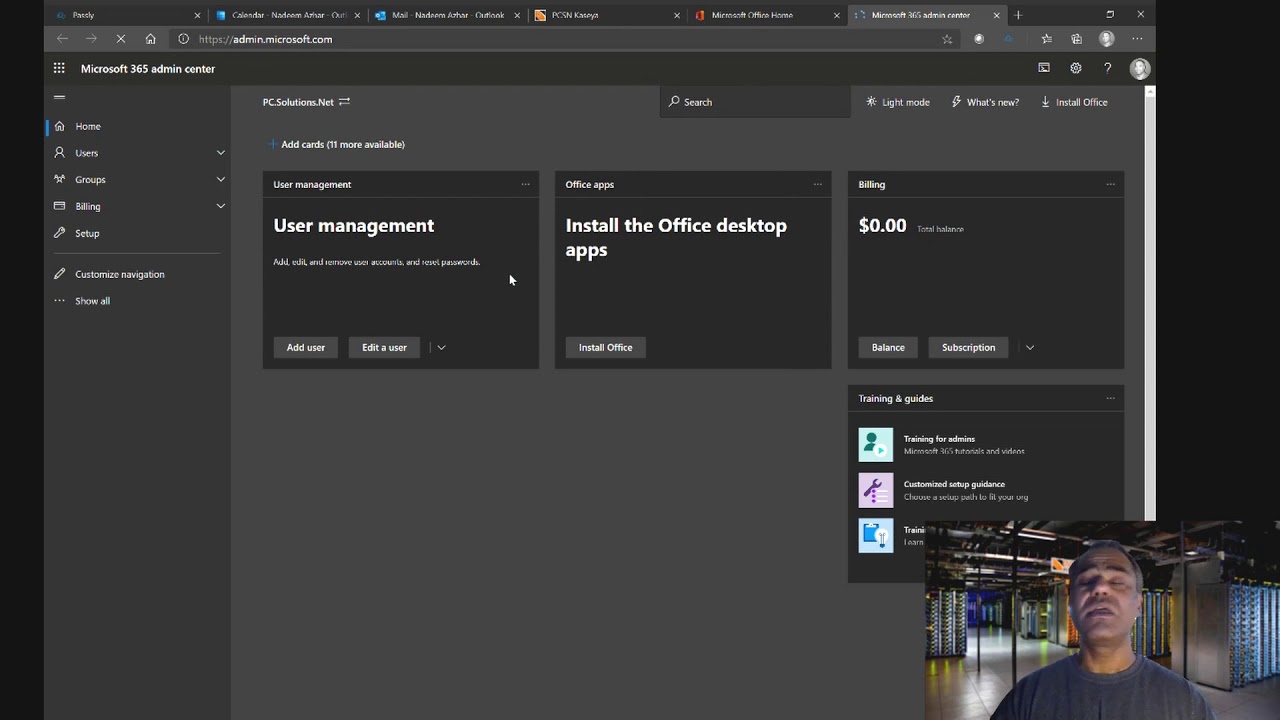Click the Customize navigation pencil icon
This screenshot has height=720, width=1280.
point(59,274)
